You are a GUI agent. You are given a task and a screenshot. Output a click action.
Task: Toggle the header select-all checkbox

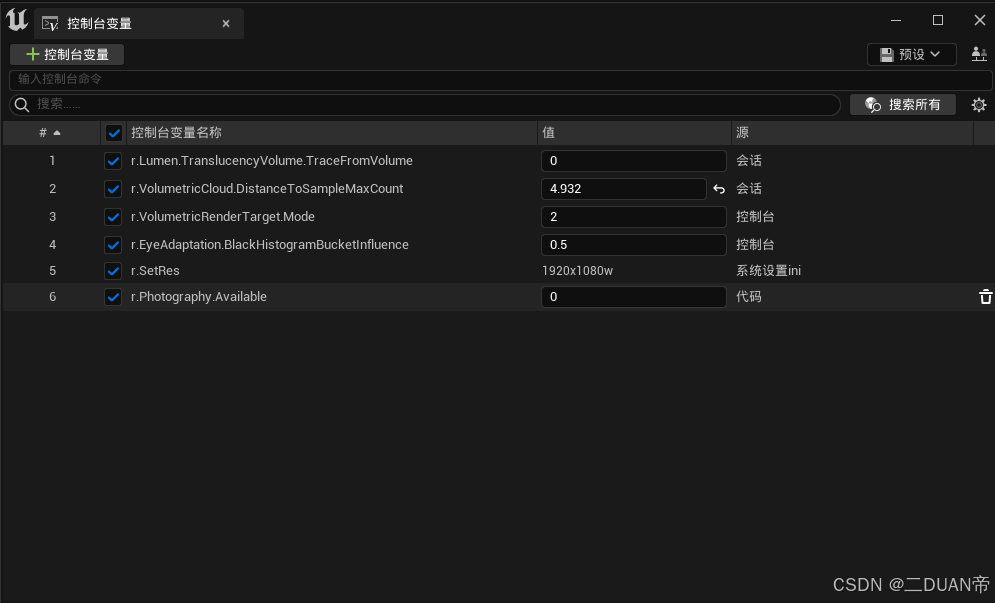tap(114, 133)
